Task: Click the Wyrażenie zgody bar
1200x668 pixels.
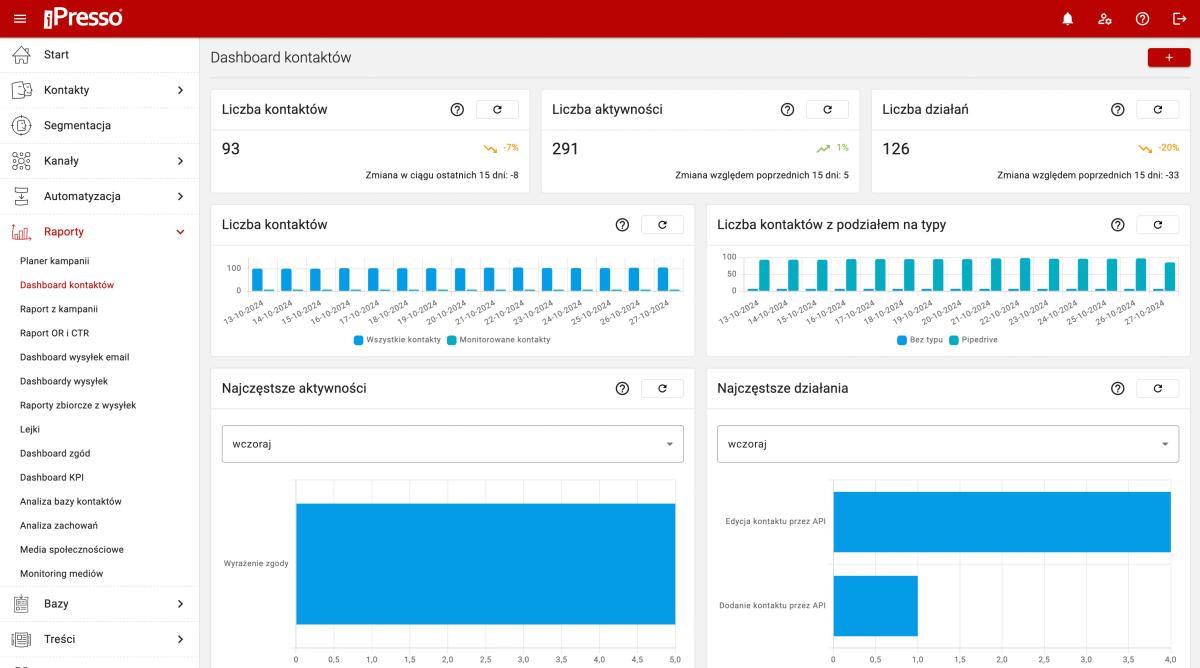Action: [x=486, y=564]
